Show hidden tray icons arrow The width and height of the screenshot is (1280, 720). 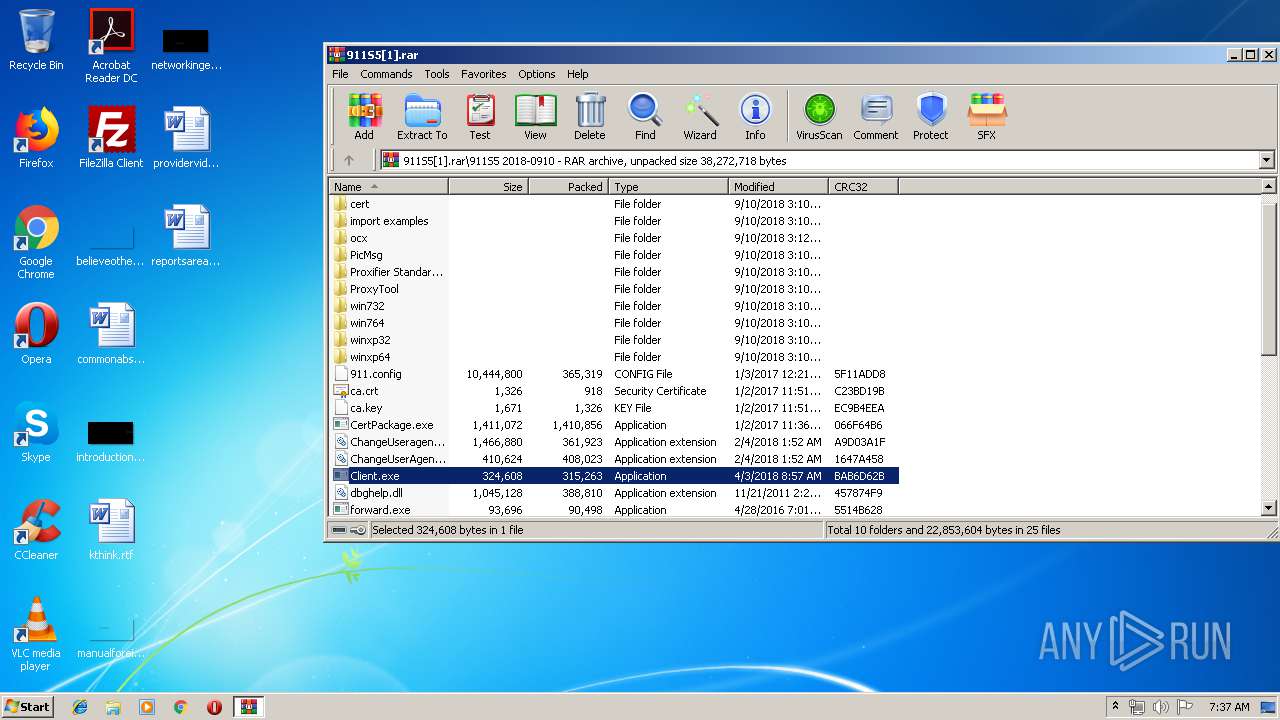click(x=1116, y=707)
